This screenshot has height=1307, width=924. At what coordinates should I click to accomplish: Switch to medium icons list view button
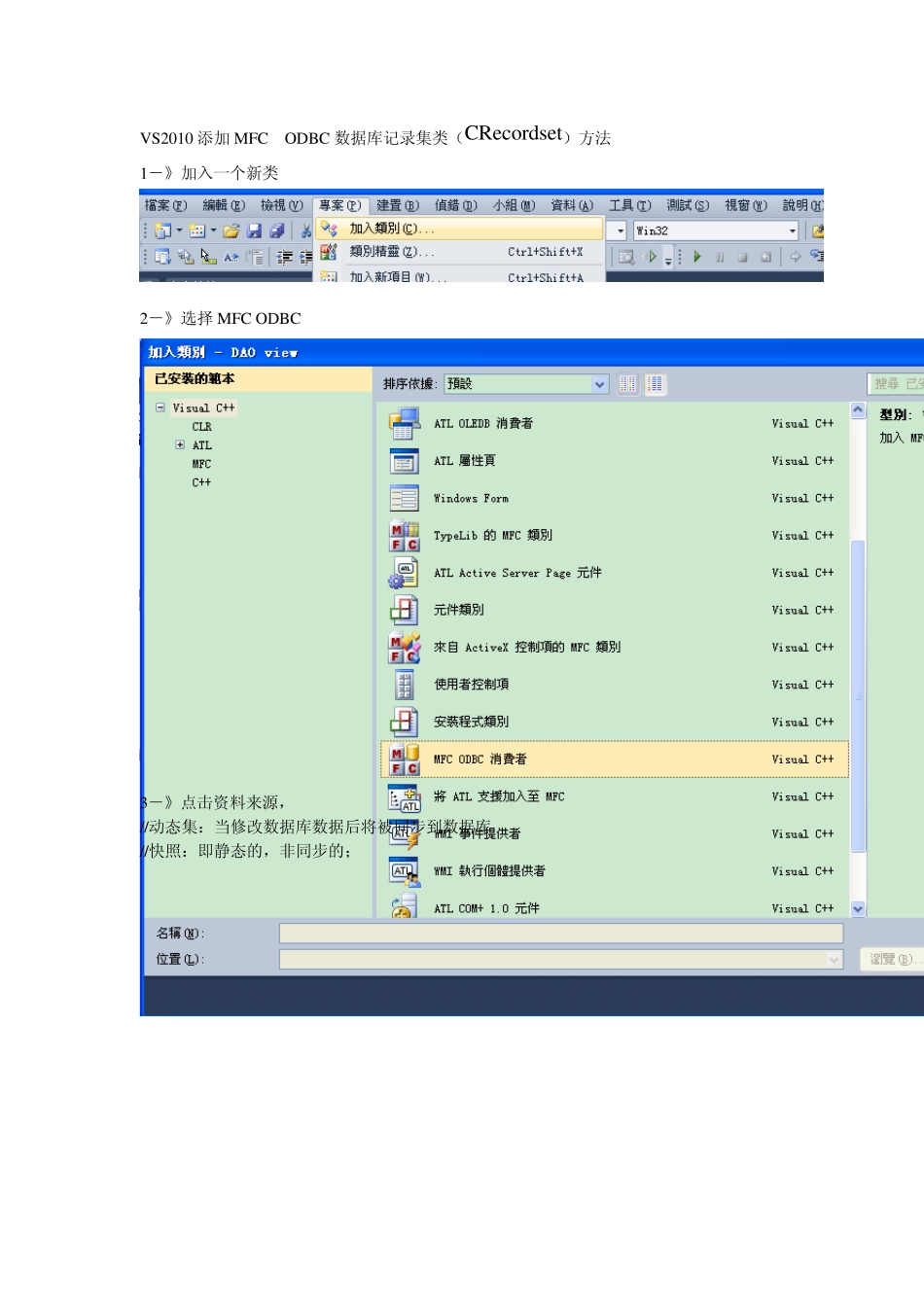(655, 384)
